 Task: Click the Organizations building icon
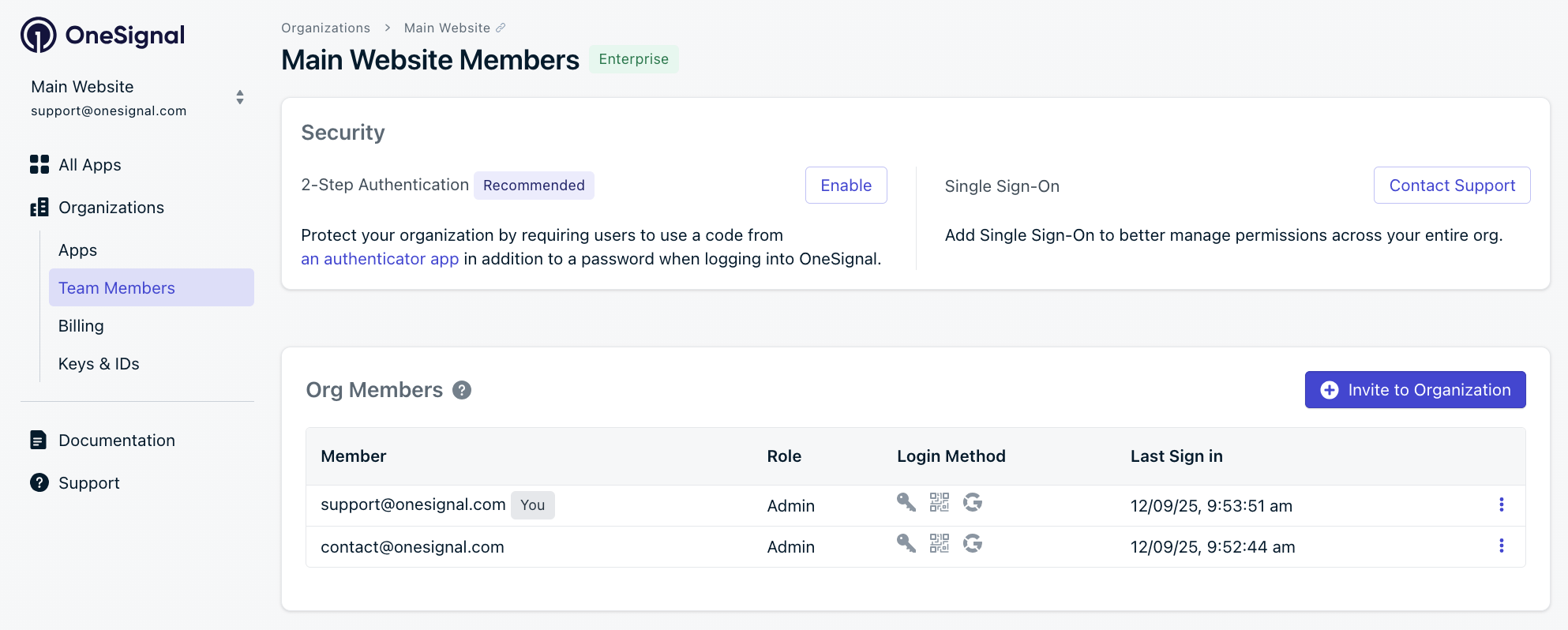coord(39,208)
